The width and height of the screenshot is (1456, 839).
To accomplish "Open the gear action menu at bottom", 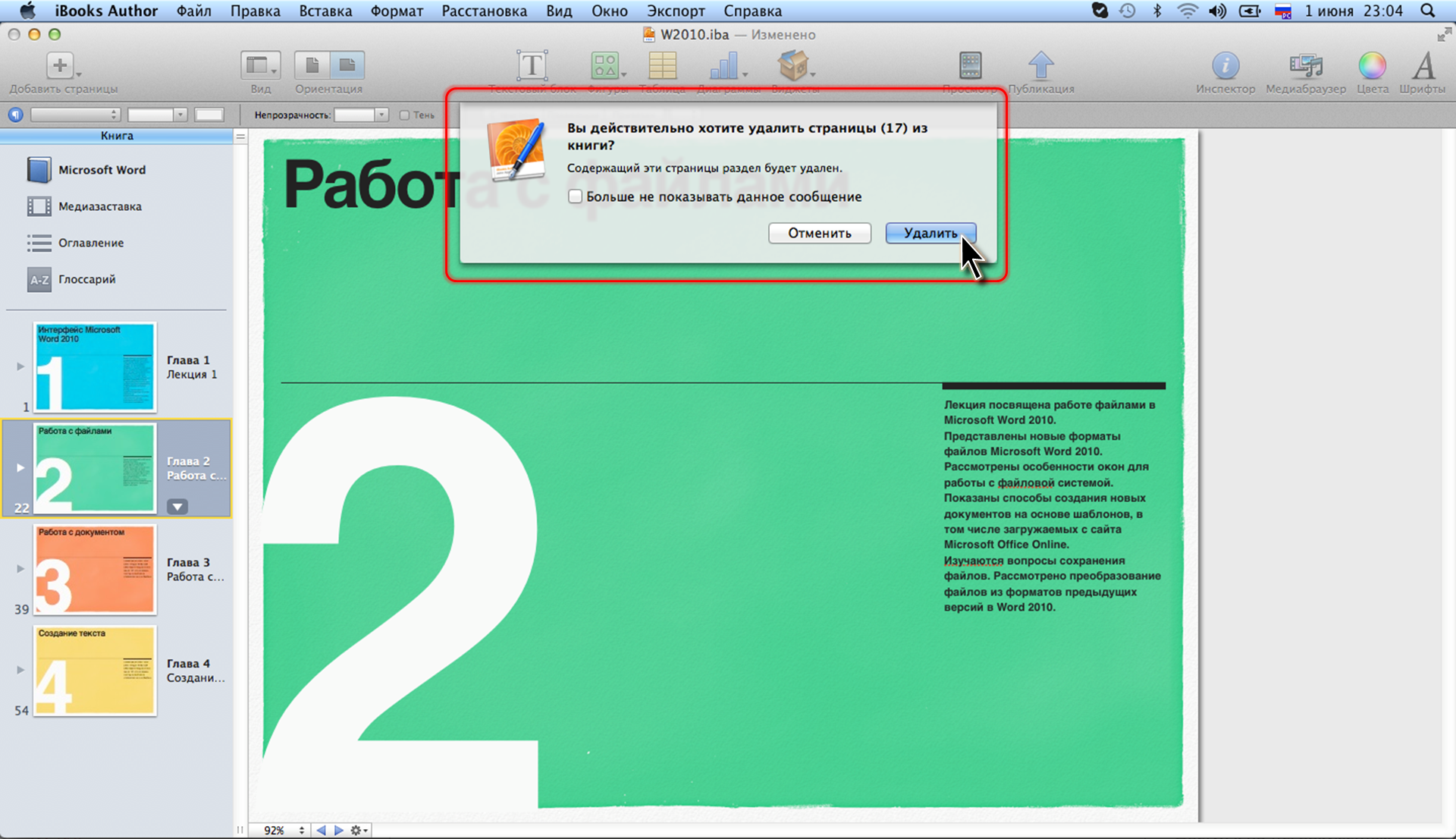I will click(359, 830).
